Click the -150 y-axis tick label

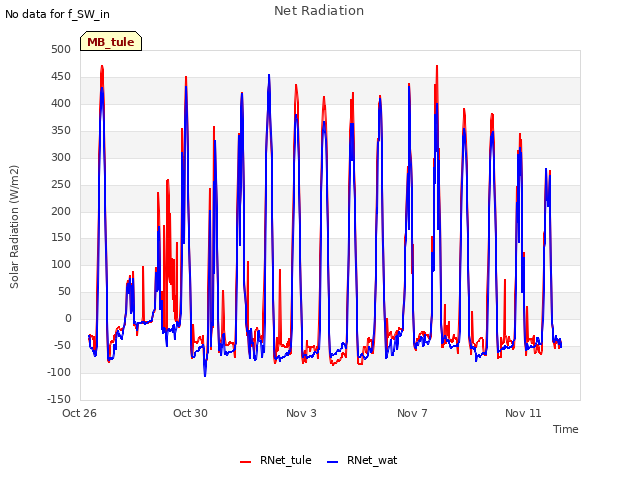[59, 399]
